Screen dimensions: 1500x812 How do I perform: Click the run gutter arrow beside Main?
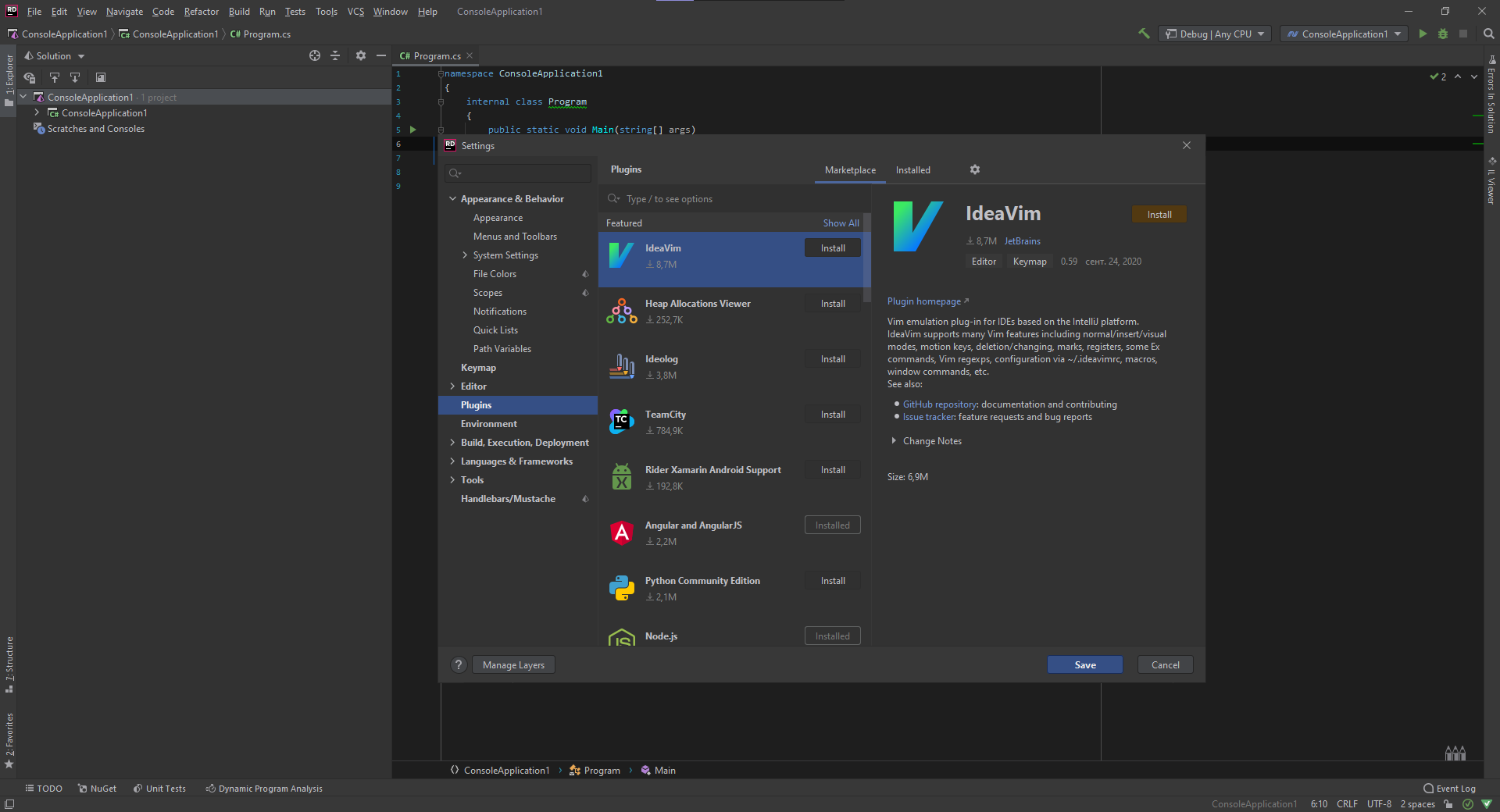[x=413, y=130]
